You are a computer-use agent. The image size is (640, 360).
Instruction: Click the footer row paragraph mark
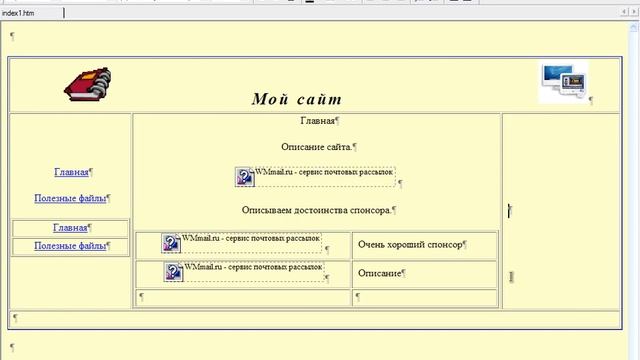15,318
